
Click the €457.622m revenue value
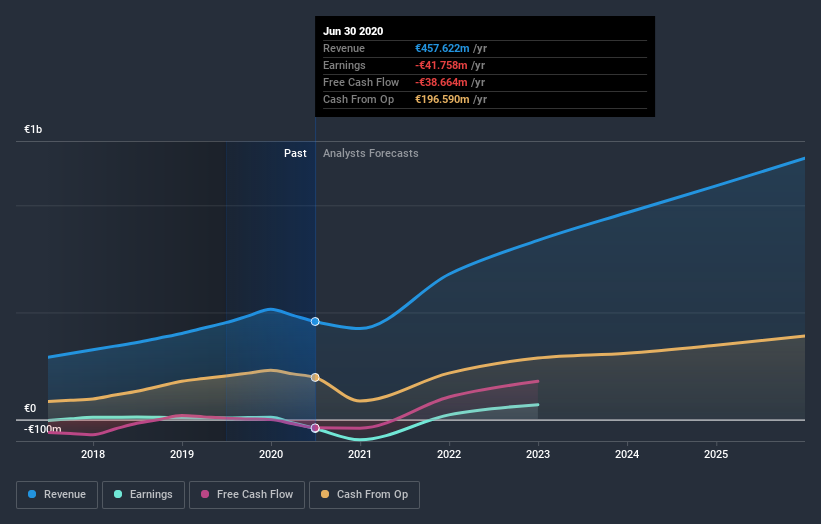(x=442, y=48)
